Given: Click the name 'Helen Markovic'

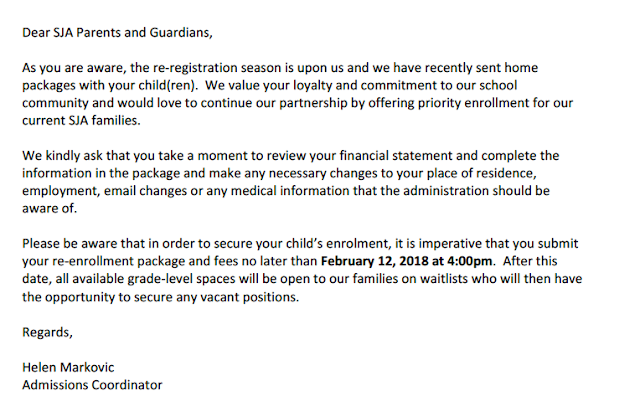Looking at the screenshot, I should point(68,367).
